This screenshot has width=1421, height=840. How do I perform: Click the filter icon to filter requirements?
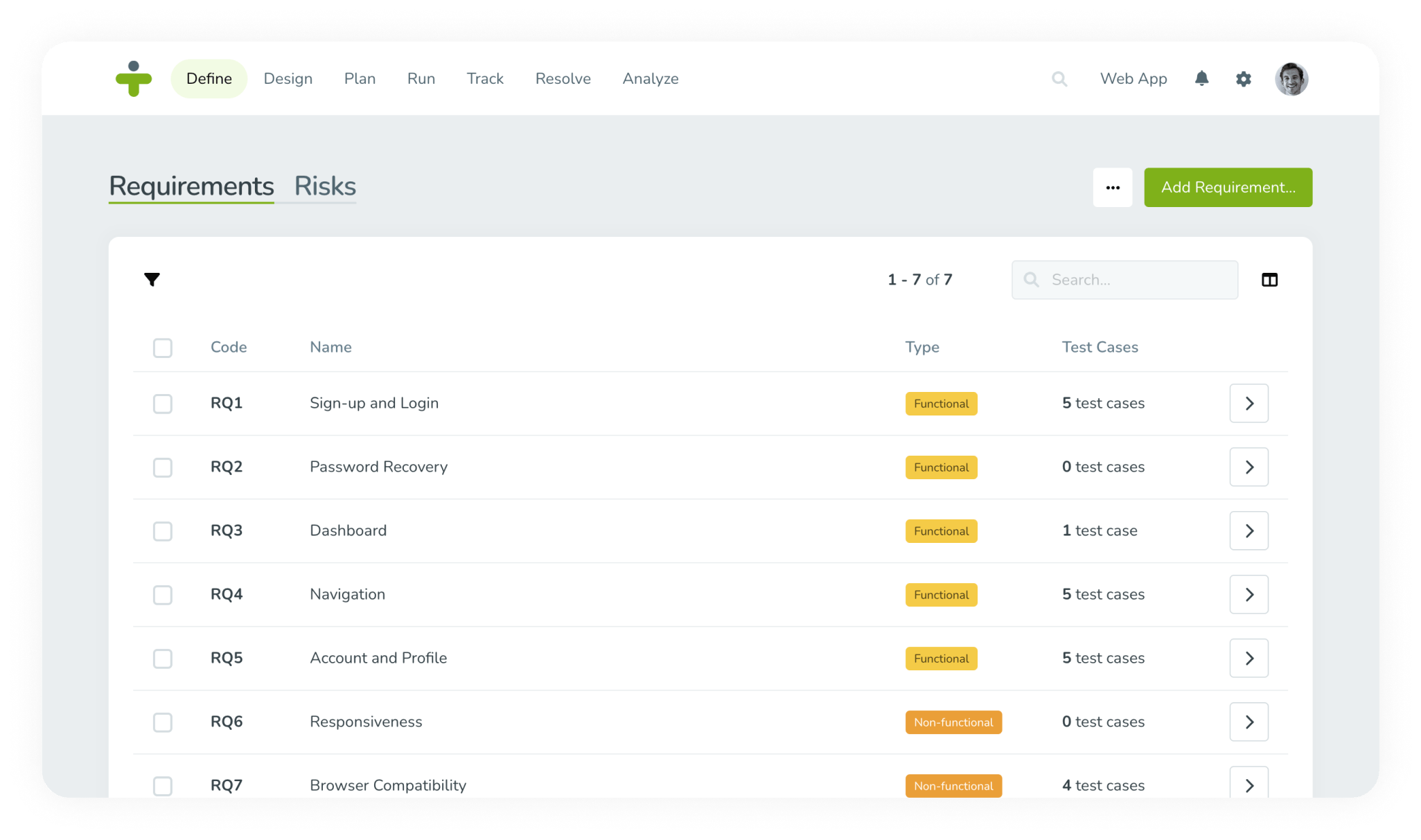[x=152, y=279]
